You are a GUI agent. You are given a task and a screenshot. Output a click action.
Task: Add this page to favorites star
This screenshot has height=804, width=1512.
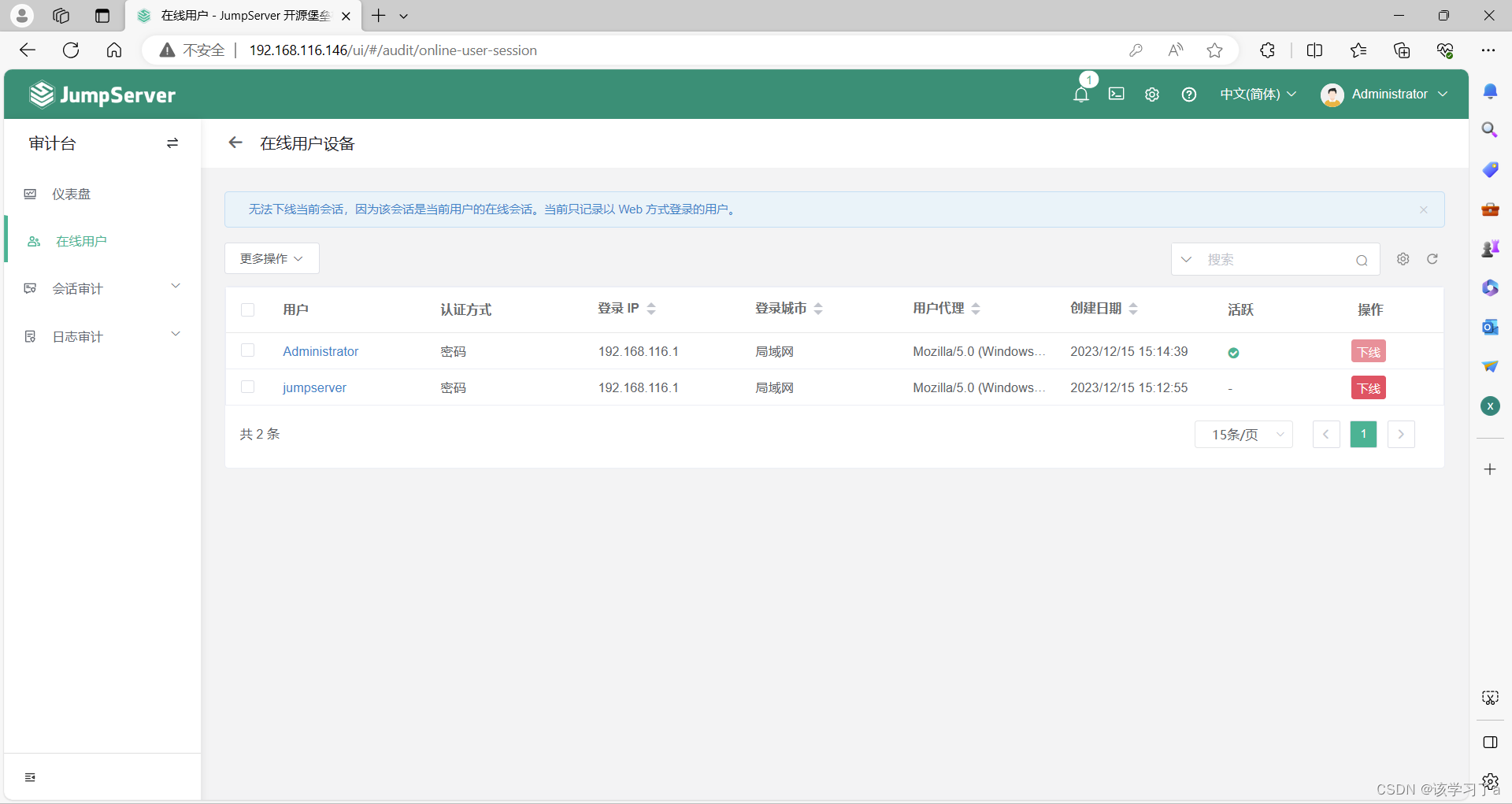(1215, 50)
